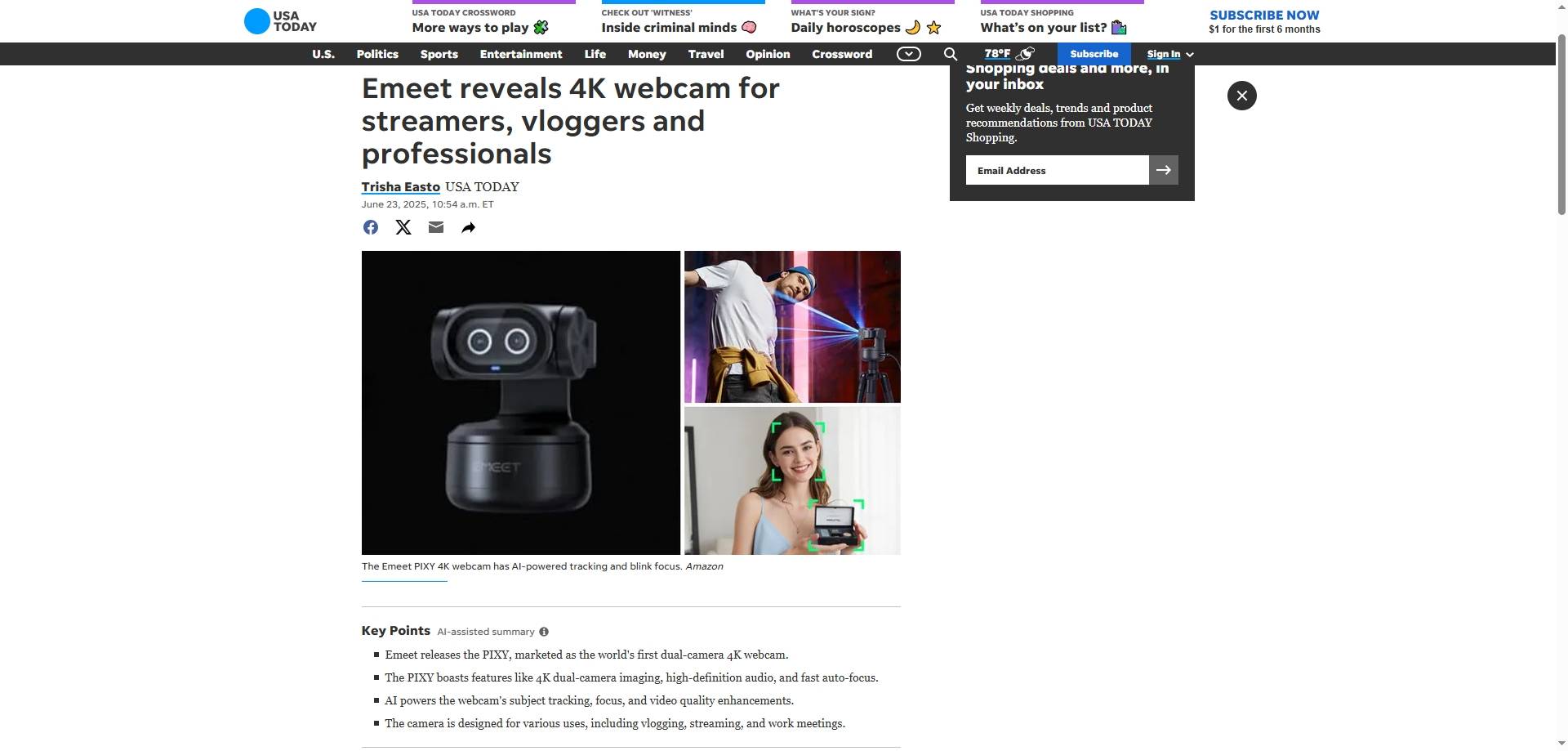Close the newsletter signup popup

(x=1241, y=96)
